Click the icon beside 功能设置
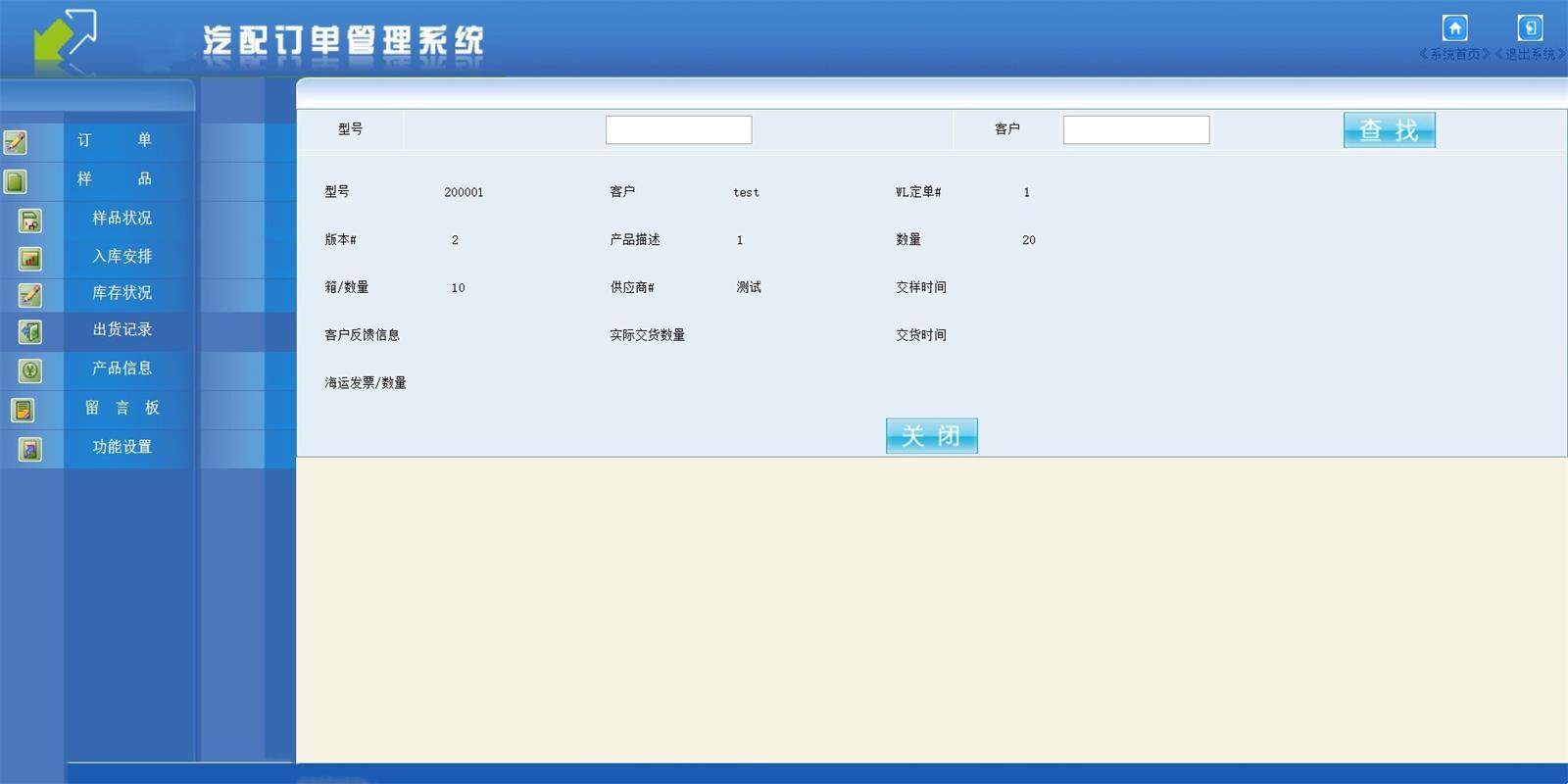Screen dimensions: 1568x784 click(30, 450)
